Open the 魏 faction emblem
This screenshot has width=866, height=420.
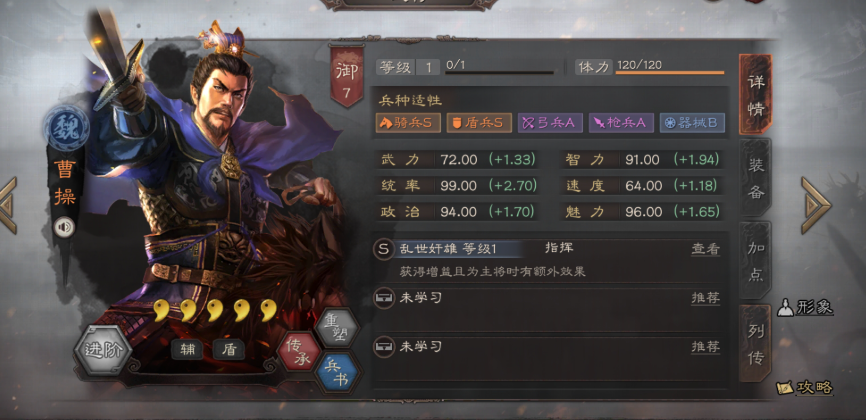tap(66, 128)
